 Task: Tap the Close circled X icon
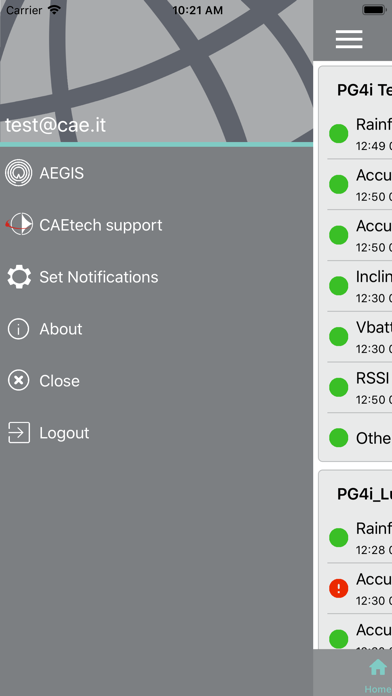tap(19, 381)
